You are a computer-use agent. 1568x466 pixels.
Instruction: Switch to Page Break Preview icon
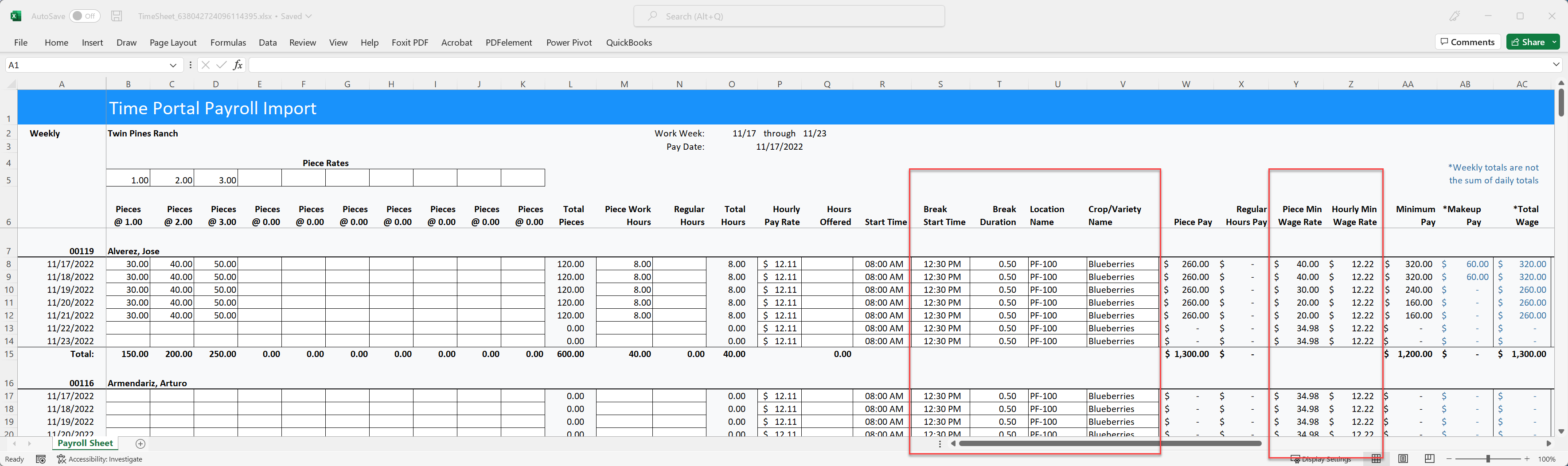[1430, 459]
